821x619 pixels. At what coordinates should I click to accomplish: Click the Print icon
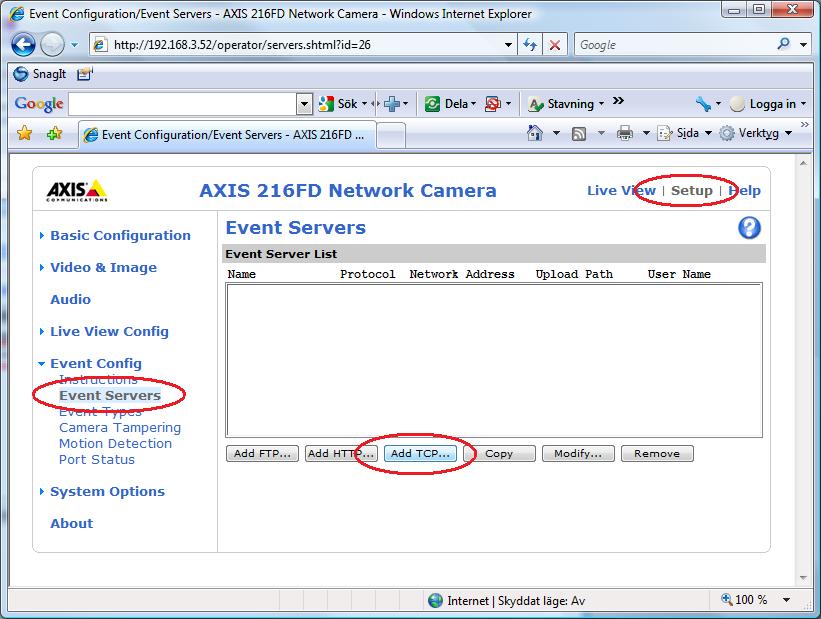click(625, 133)
